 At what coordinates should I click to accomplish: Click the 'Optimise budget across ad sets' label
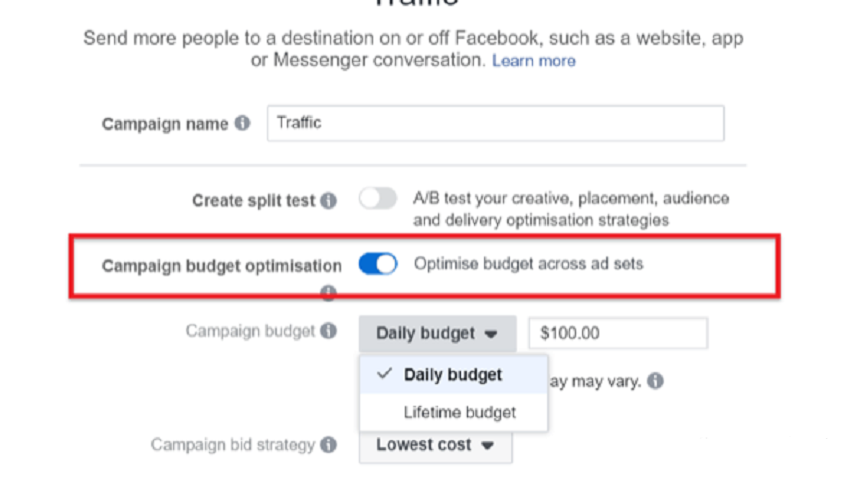click(x=528, y=264)
